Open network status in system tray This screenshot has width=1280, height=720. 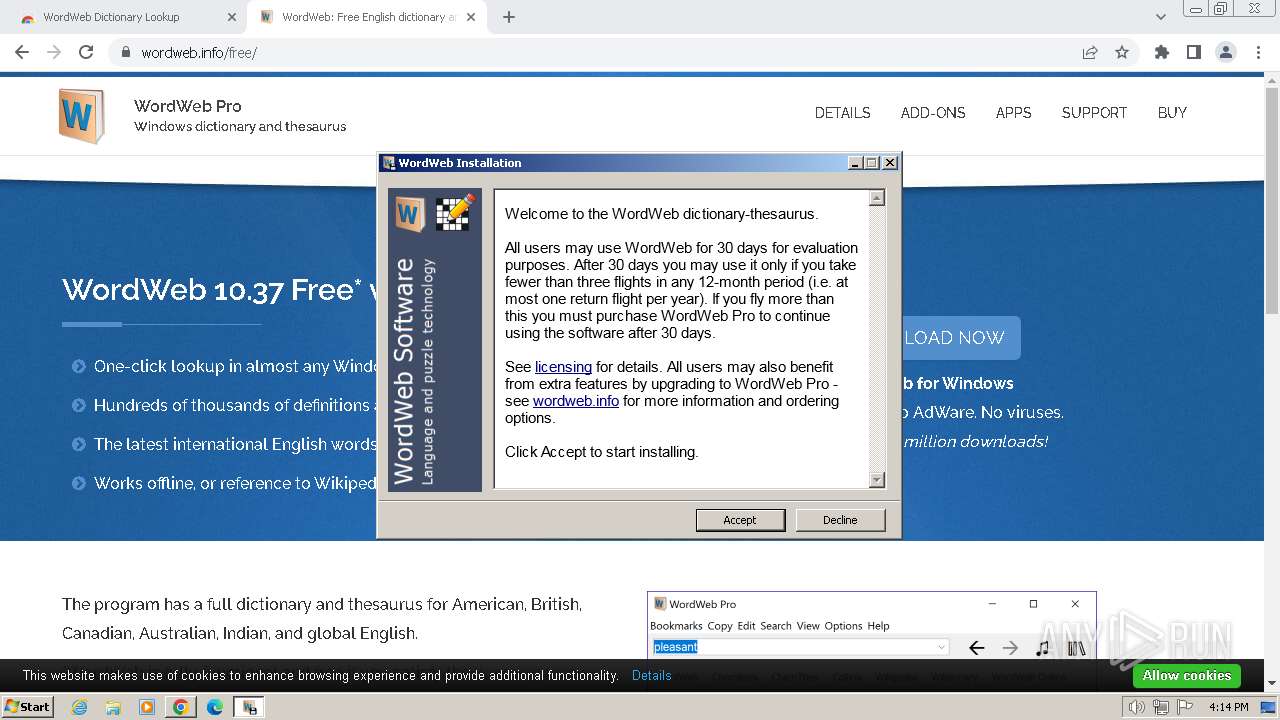(1161, 707)
